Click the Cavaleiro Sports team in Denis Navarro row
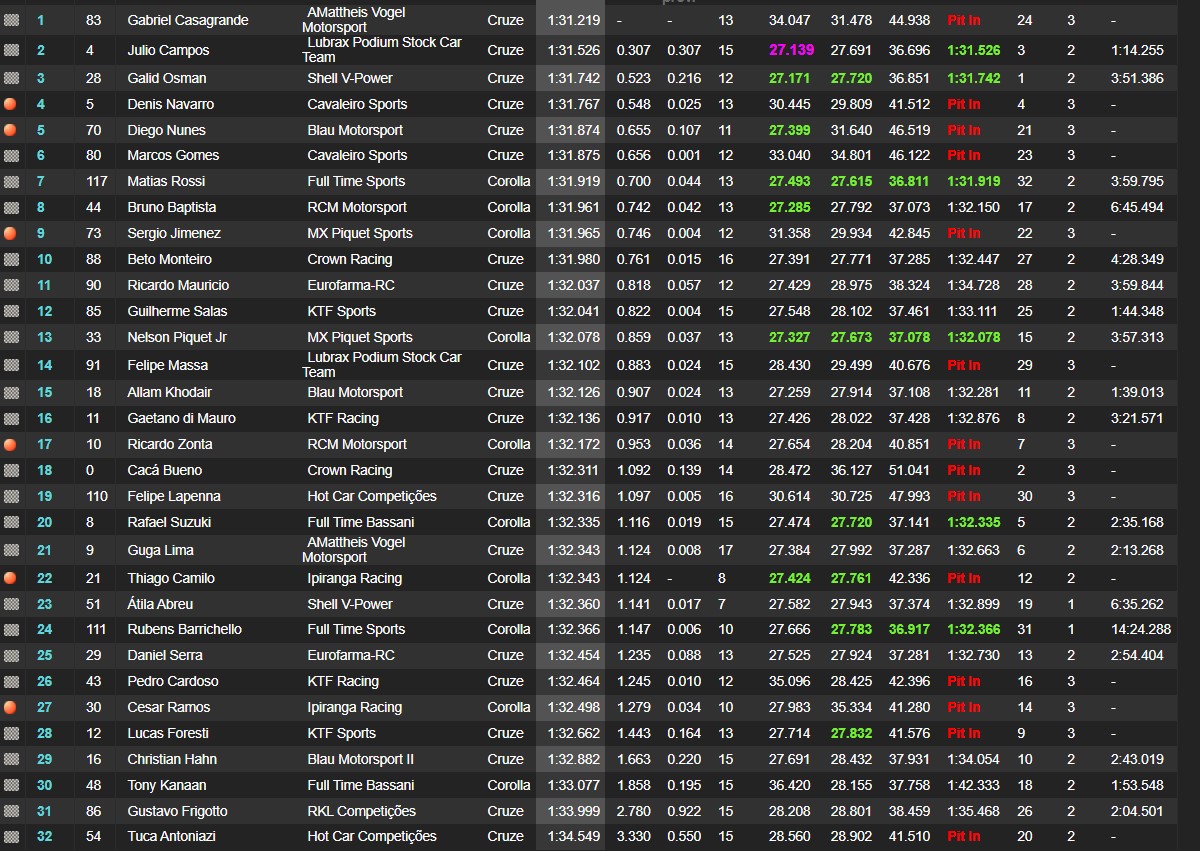1200x851 pixels. pos(357,104)
